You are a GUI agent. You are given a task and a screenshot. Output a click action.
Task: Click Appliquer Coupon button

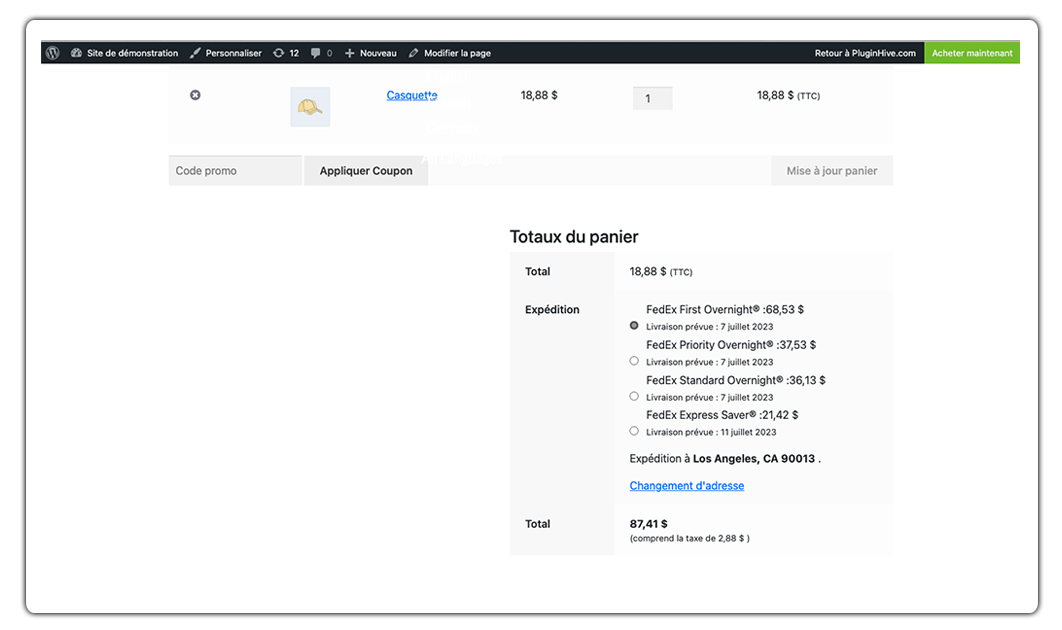click(366, 171)
